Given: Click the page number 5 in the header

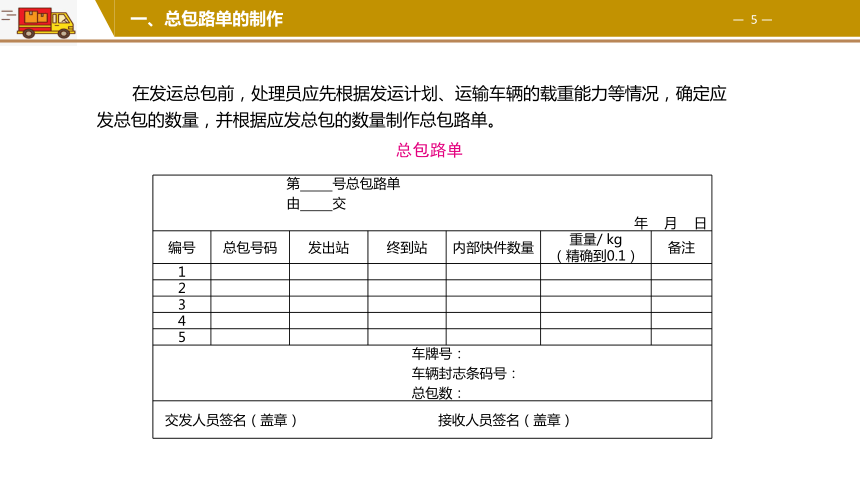Looking at the screenshot, I should (754, 20).
